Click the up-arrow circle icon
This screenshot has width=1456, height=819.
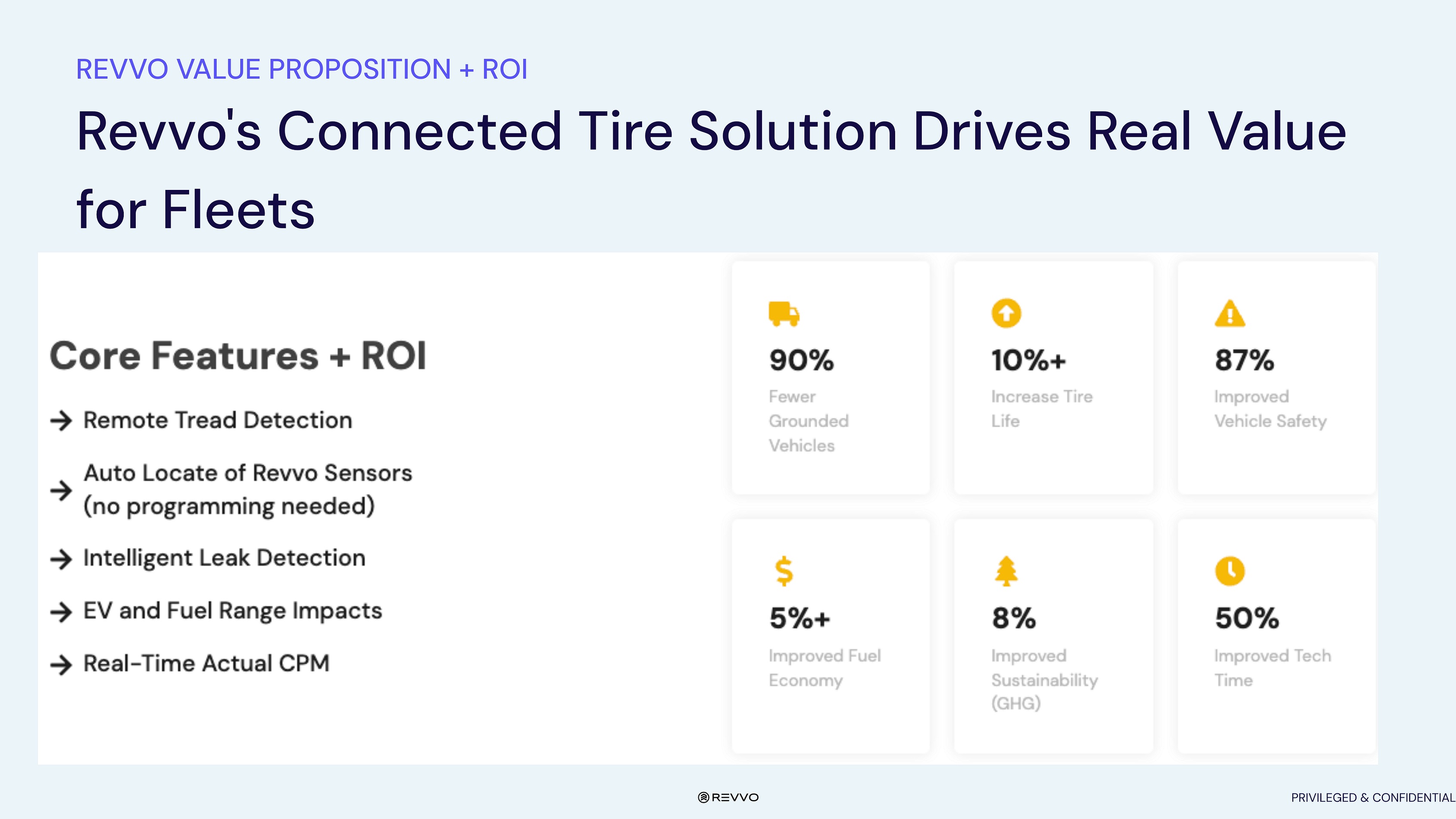coord(1006,312)
